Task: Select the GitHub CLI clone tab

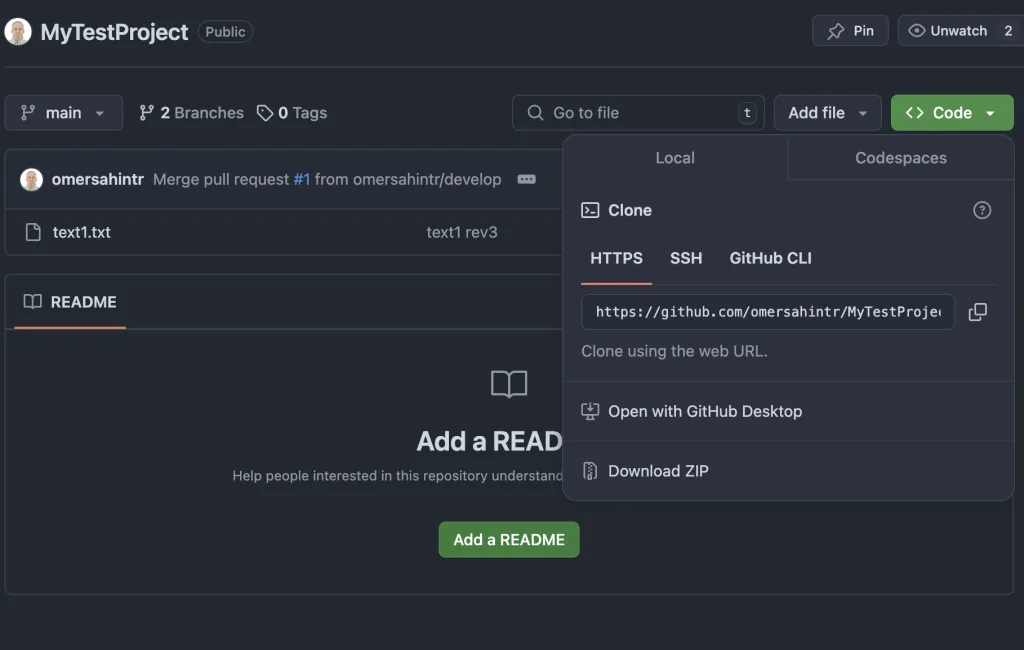Action: pyautogui.click(x=770, y=258)
